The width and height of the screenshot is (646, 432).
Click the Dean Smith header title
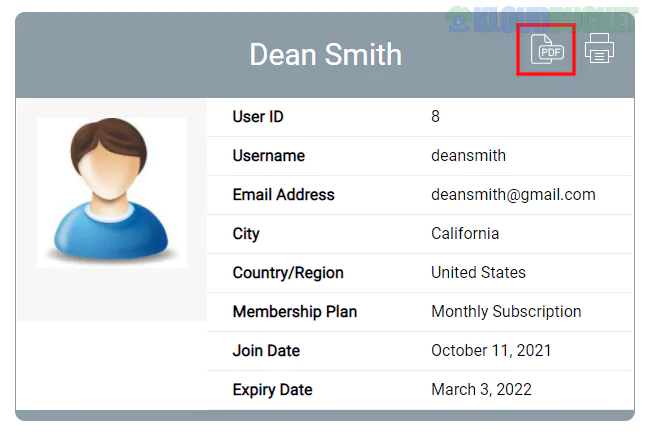pyautogui.click(x=325, y=54)
